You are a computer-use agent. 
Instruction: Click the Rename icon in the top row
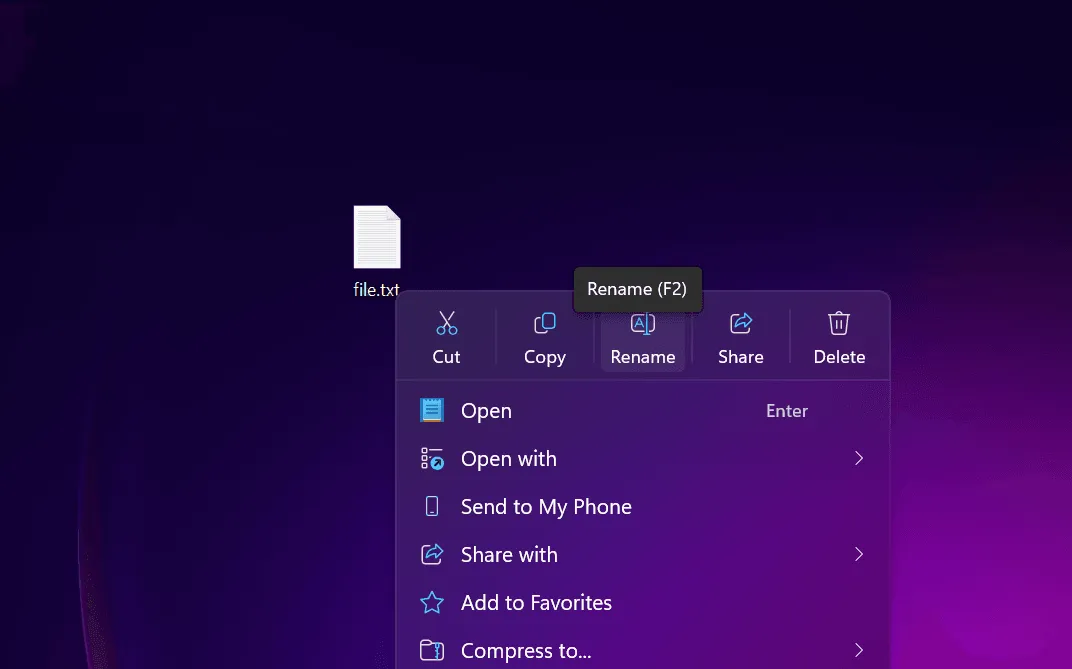pos(642,323)
